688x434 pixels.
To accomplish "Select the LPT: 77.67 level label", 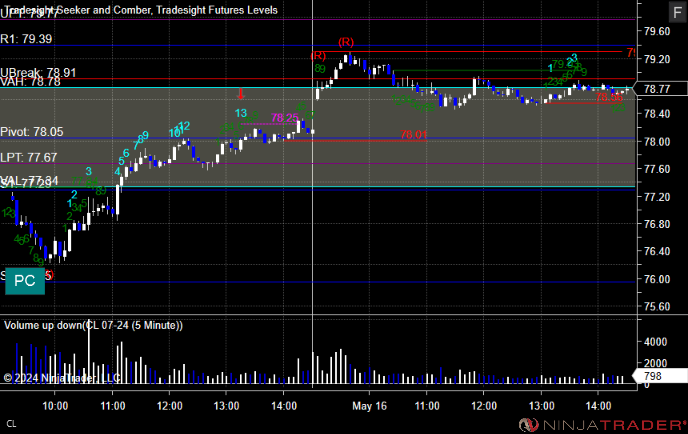I will [x=29, y=157].
